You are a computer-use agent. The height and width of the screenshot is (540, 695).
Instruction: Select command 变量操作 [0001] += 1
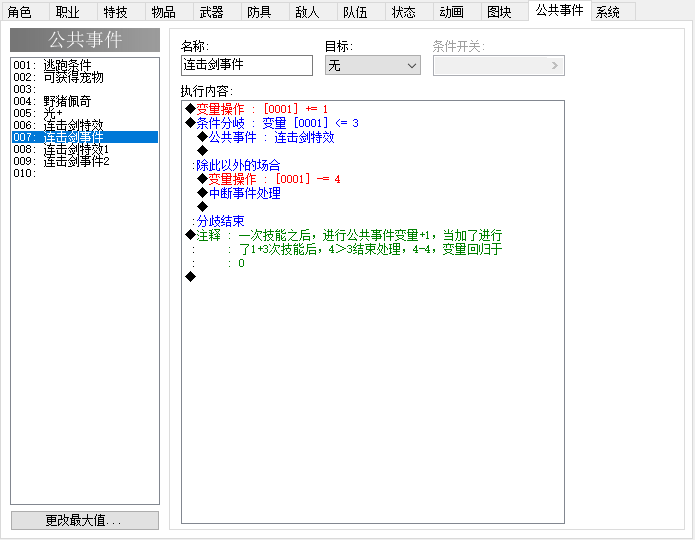click(373, 109)
